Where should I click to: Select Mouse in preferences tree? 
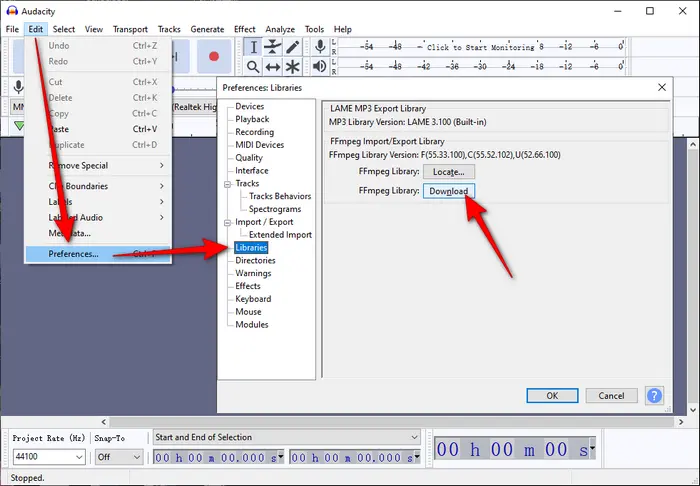click(x=248, y=312)
